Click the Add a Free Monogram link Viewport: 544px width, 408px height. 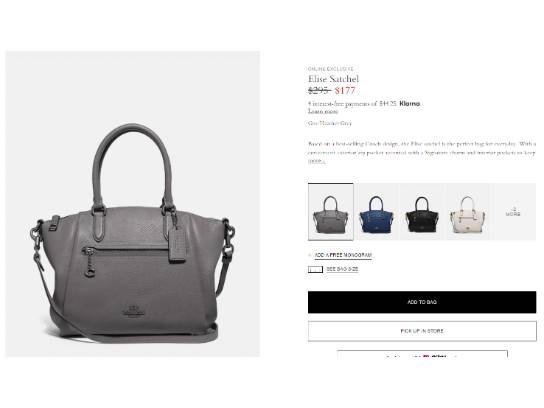click(343, 255)
